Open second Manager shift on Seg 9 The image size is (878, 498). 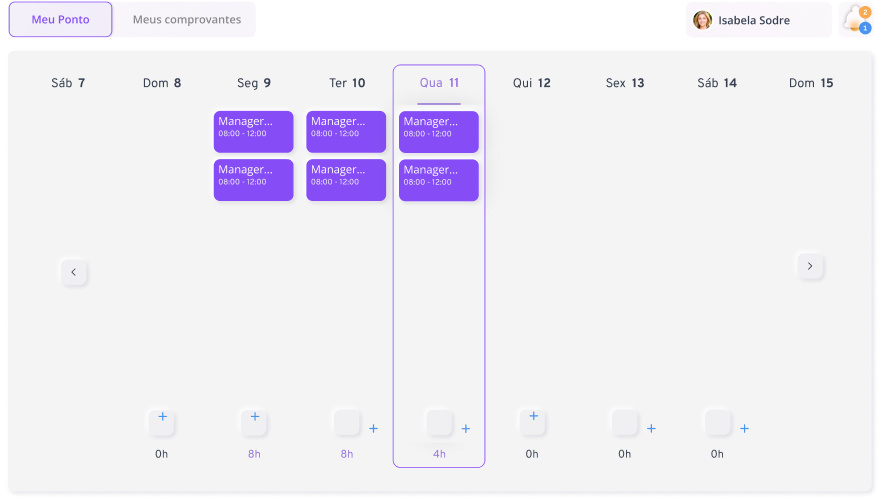(x=254, y=180)
